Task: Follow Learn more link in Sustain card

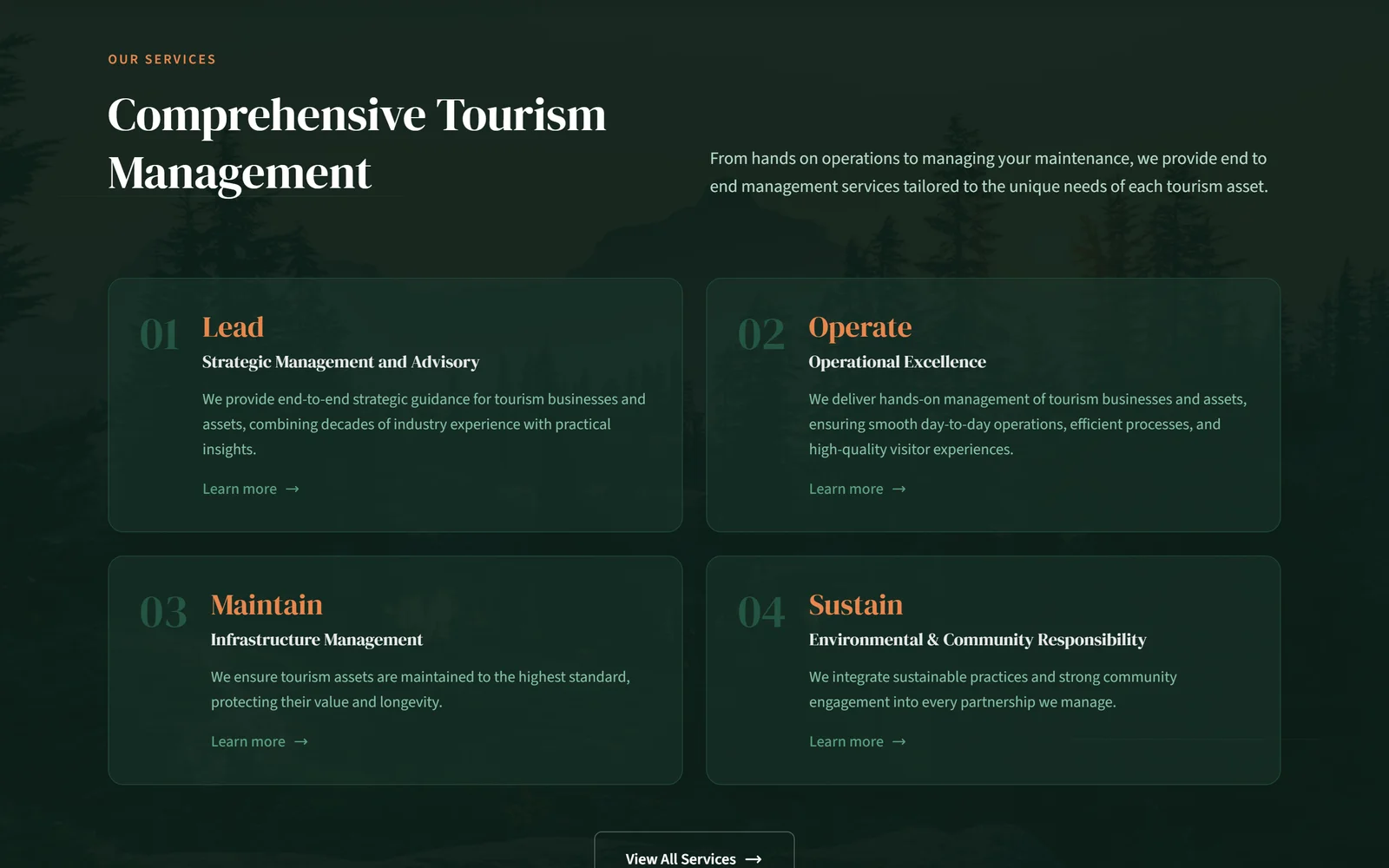Action: 858,742
